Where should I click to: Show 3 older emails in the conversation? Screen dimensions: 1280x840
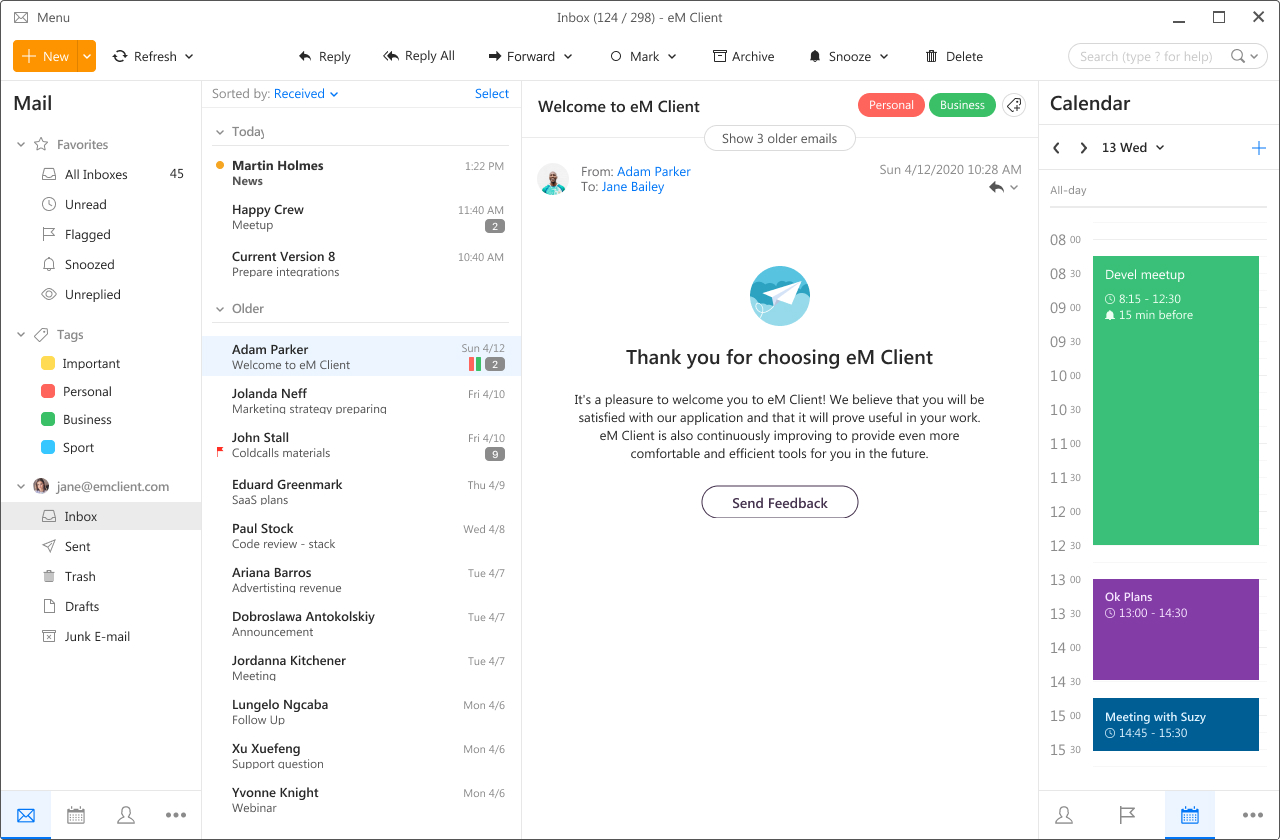(779, 138)
